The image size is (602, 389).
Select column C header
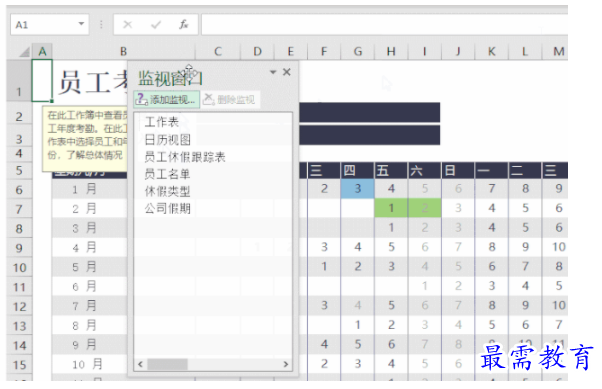(218, 51)
